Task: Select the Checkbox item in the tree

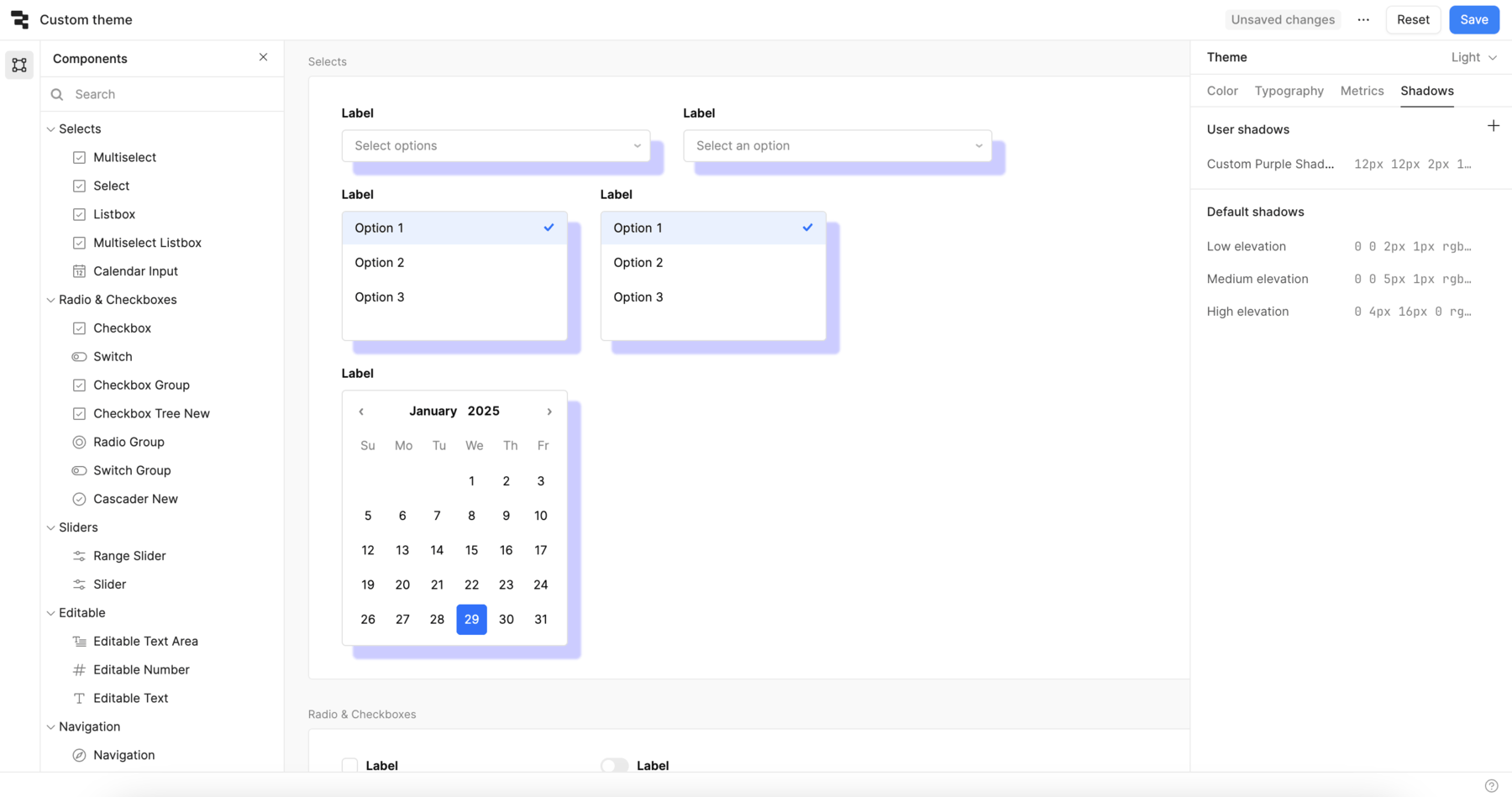Action: tap(122, 328)
